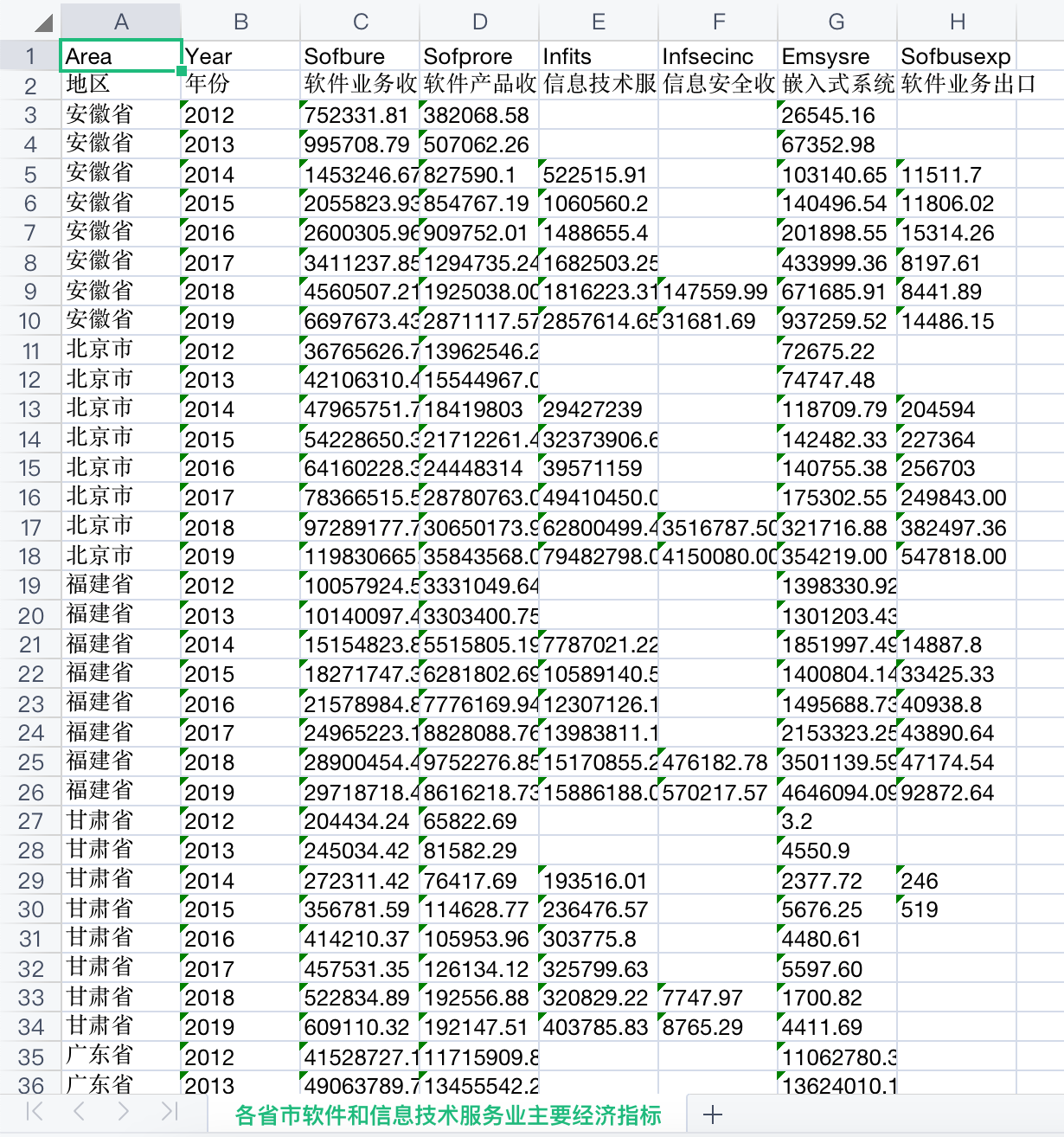Select column C header
The image size is (1064, 1137).
coord(360,22)
